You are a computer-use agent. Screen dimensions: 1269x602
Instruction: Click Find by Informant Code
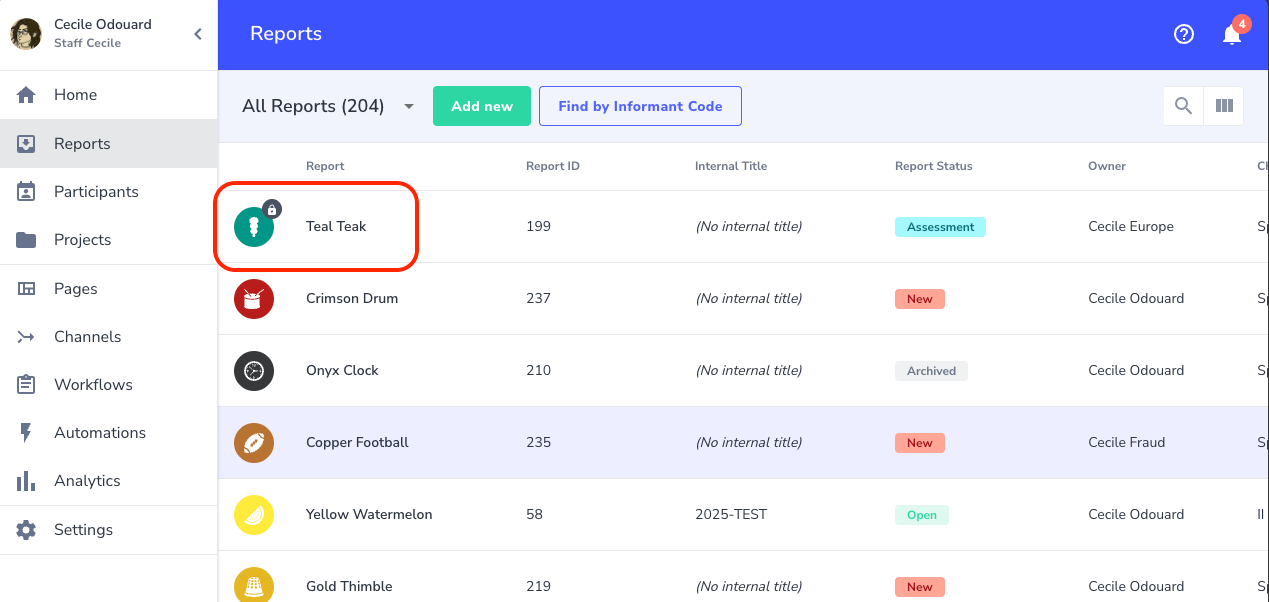640,106
